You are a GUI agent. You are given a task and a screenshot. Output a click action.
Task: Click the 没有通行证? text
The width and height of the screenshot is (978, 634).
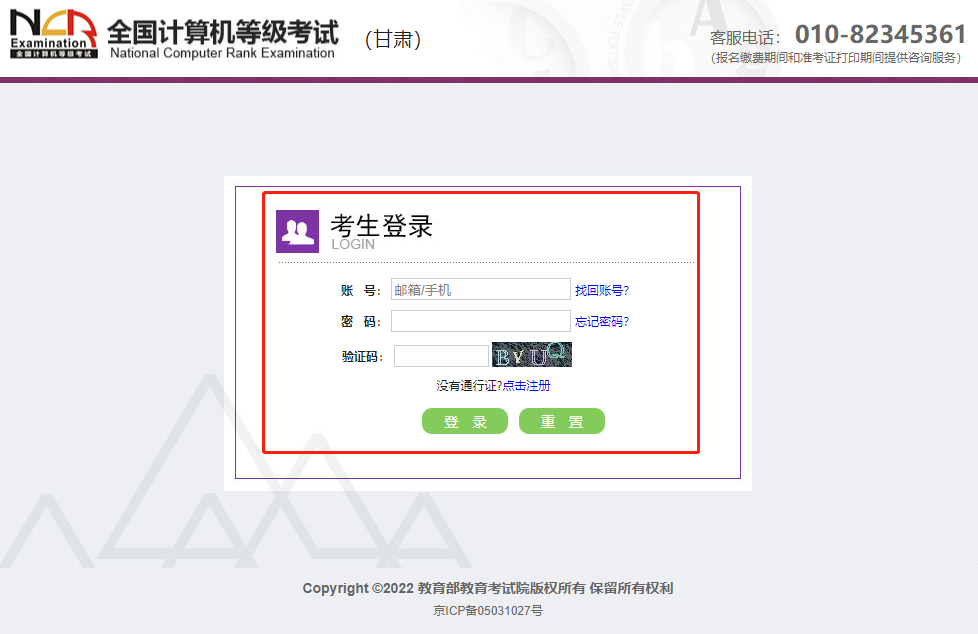click(469, 386)
